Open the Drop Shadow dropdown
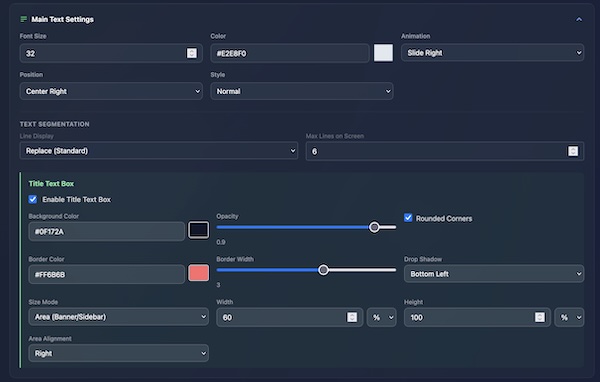Viewport: 600px width, 382px height. (494, 274)
